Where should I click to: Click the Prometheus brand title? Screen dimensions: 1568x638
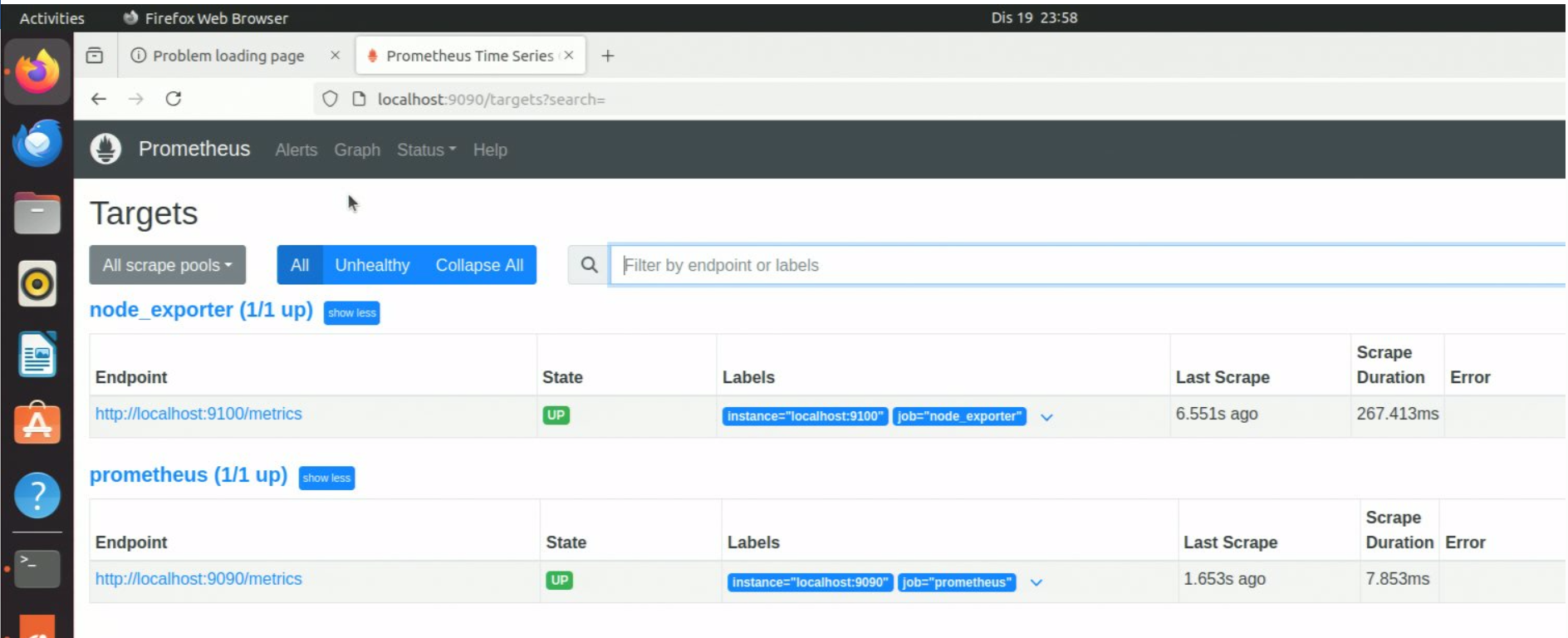(194, 149)
